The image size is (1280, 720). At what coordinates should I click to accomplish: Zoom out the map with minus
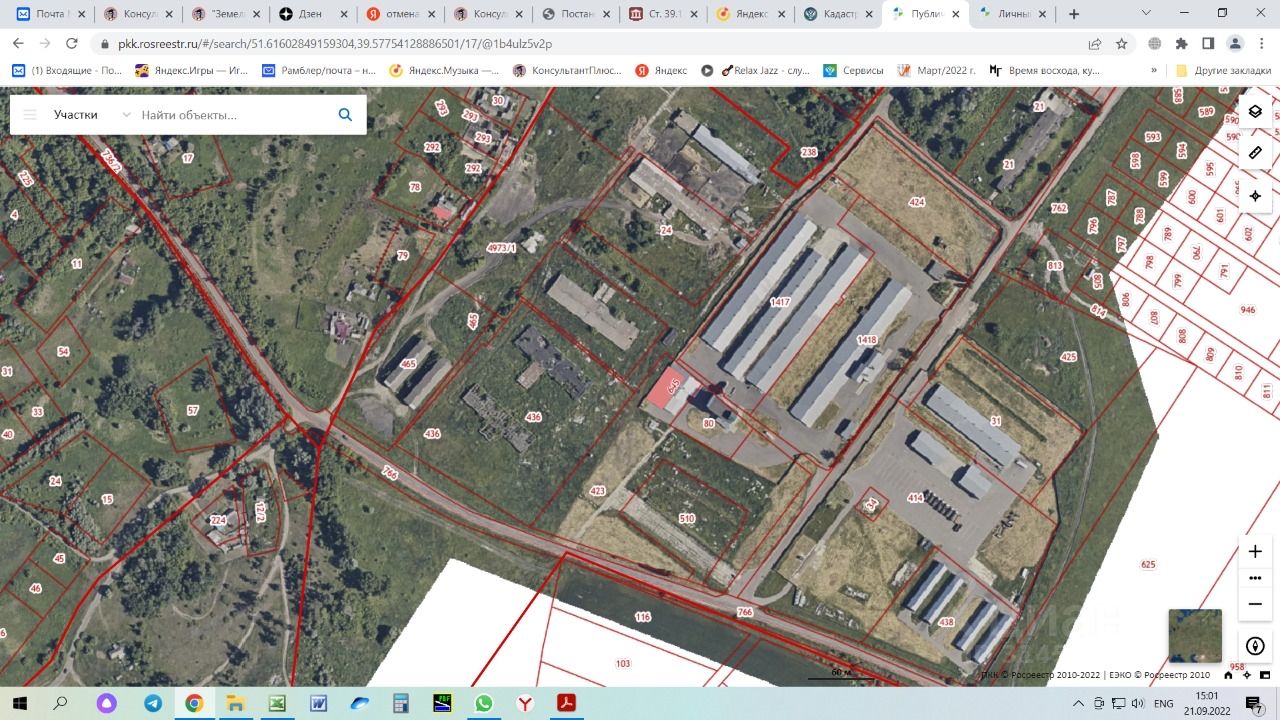click(1255, 604)
